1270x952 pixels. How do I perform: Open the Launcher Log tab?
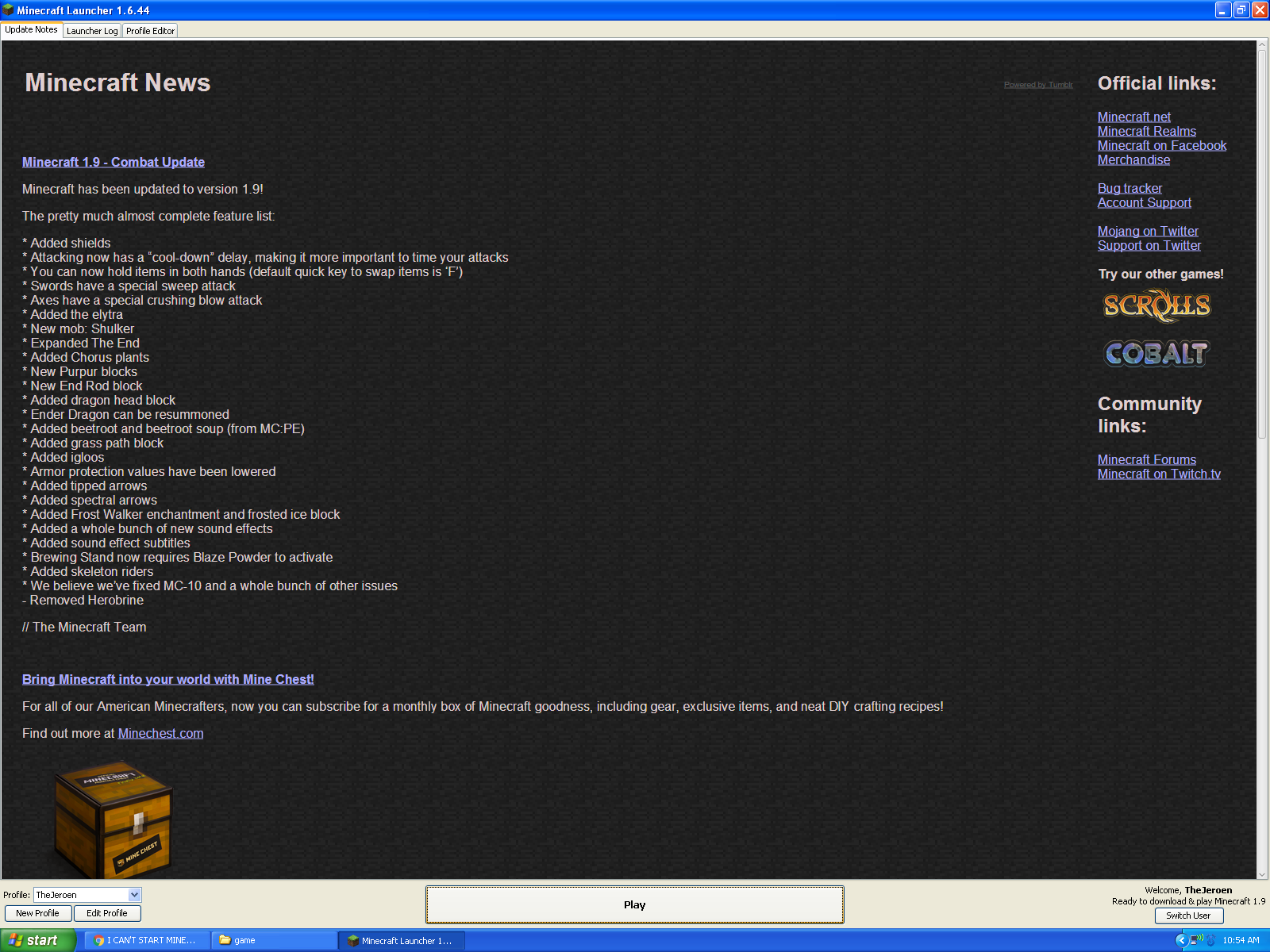(x=92, y=31)
